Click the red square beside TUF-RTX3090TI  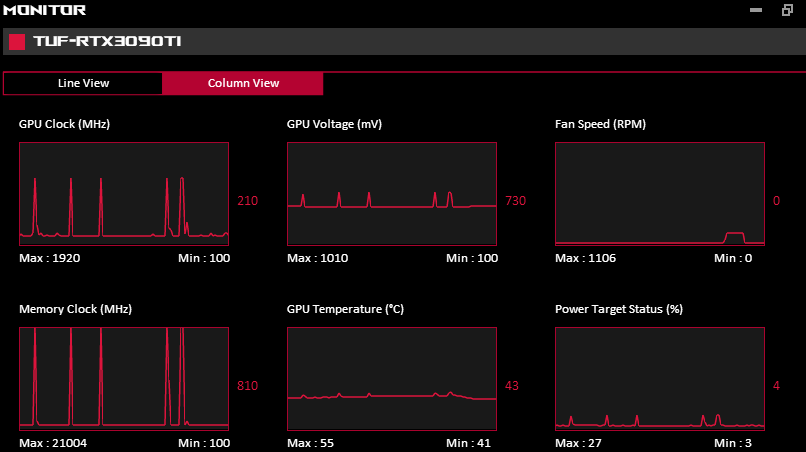(17, 42)
